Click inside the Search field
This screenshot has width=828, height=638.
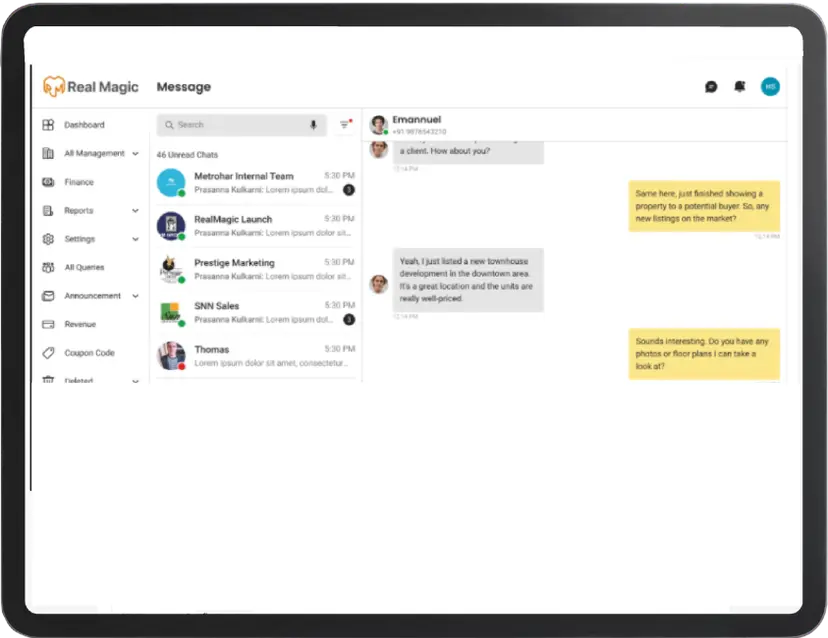coord(230,124)
